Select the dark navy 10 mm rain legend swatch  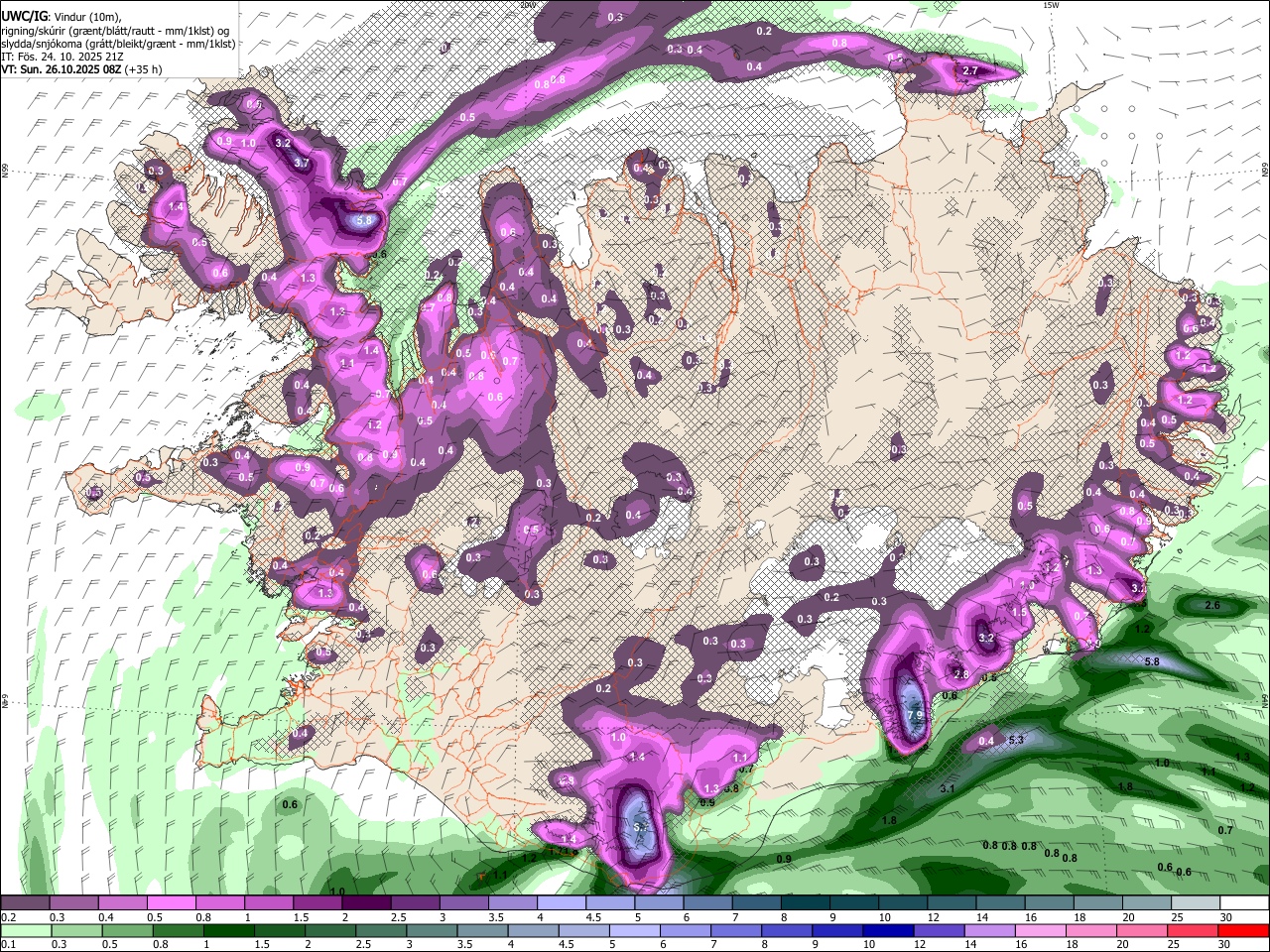(x=887, y=930)
